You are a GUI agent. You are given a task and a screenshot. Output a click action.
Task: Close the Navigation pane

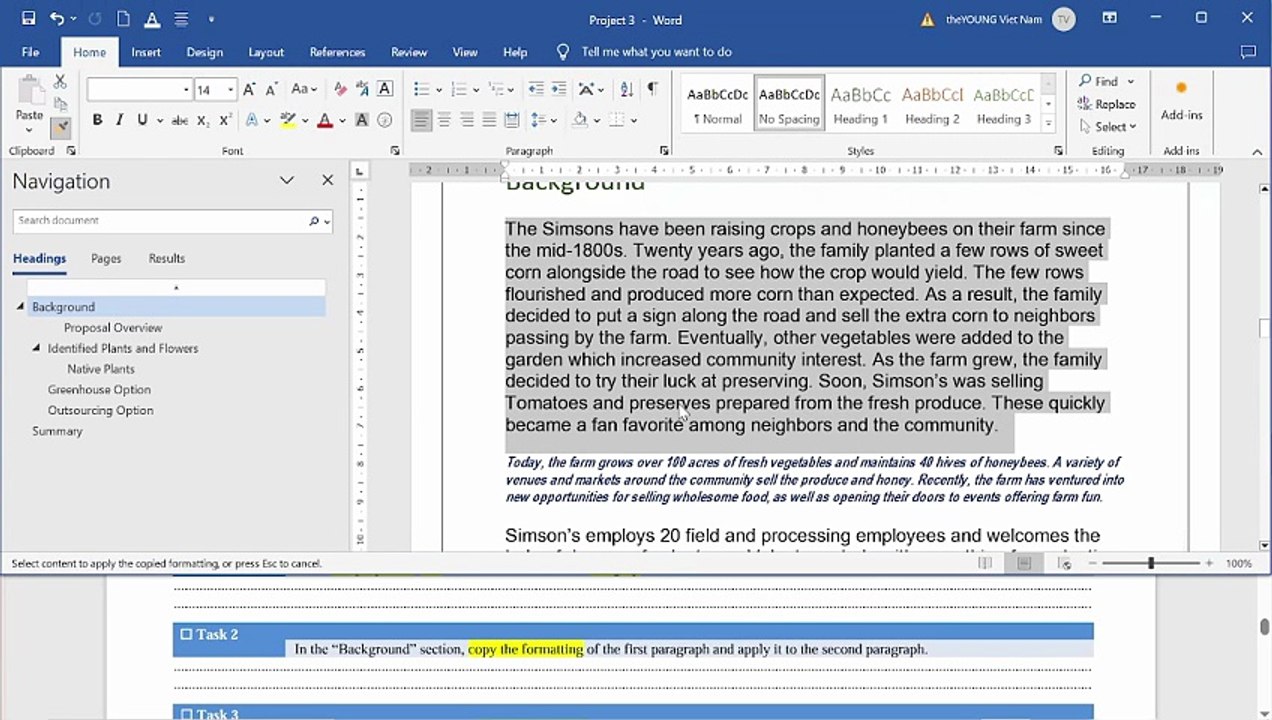click(x=327, y=180)
